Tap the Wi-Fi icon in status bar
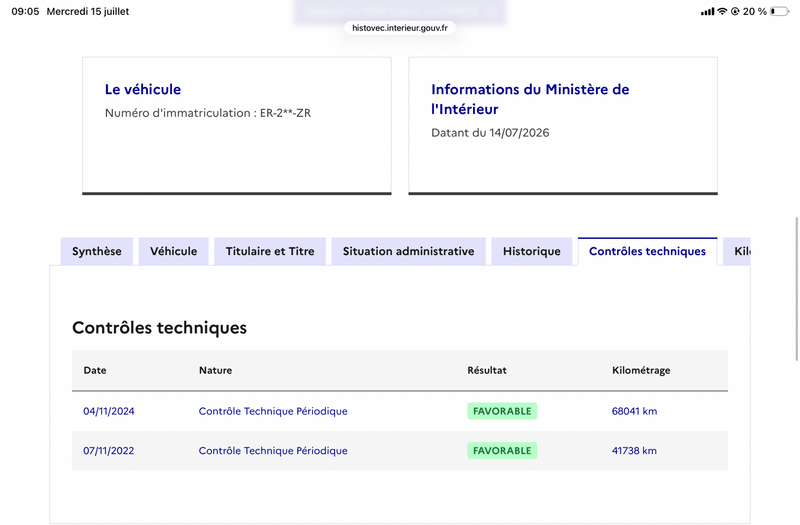 pyautogui.click(x=722, y=11)
